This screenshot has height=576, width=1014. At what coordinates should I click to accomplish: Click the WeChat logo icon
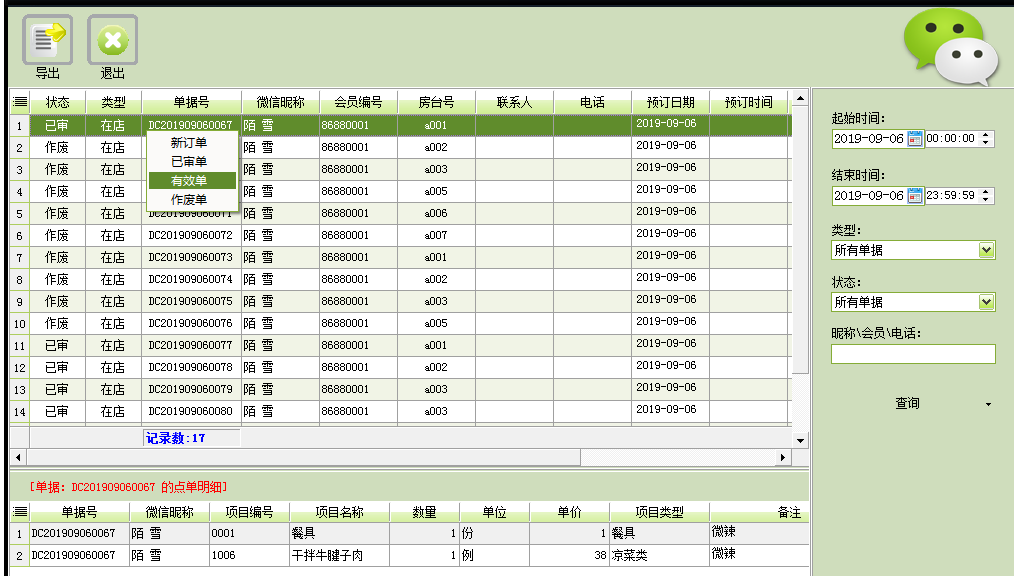click(x=949, y=47)
